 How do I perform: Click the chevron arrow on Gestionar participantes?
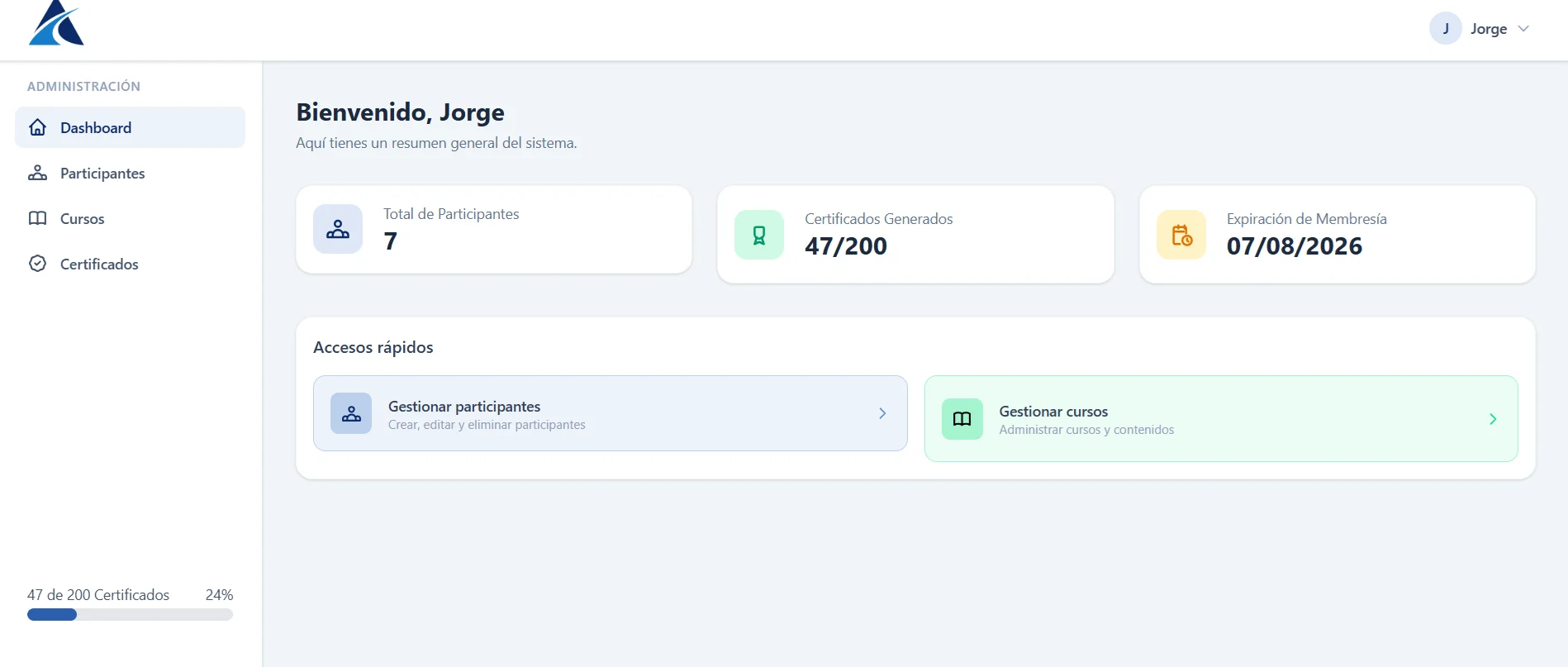point(882,413)
